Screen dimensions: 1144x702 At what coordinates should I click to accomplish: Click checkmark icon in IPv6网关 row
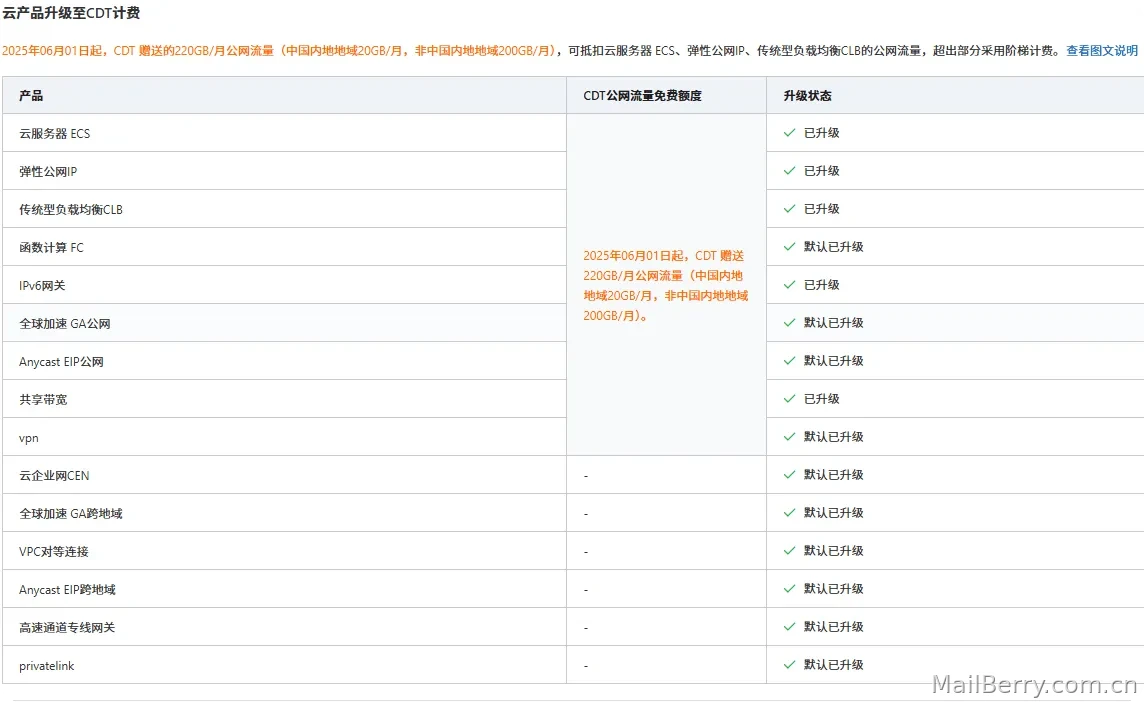tap(789, 285)
